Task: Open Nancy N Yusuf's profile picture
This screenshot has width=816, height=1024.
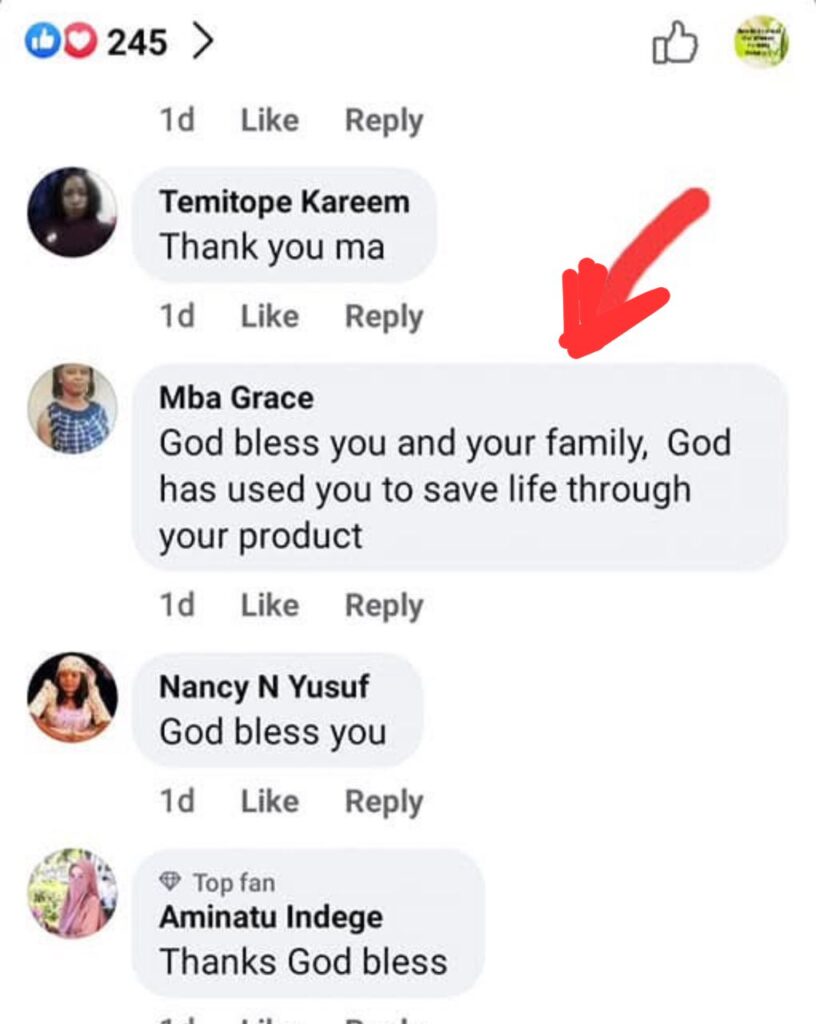Action: coord(72,697)
